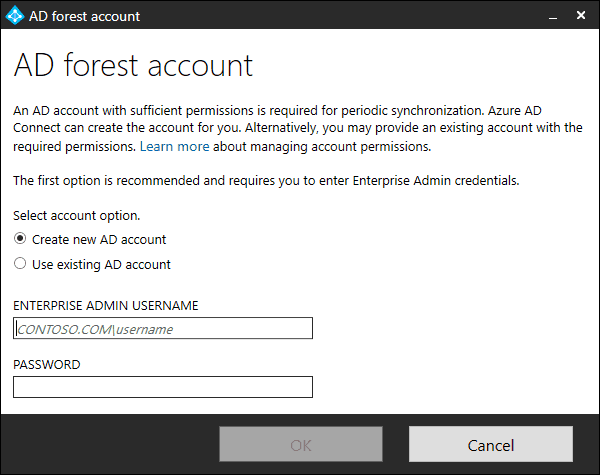Viewport: 600px width, 475px height.
Task: Click the 'Select account option.' text
Action: 77,215
